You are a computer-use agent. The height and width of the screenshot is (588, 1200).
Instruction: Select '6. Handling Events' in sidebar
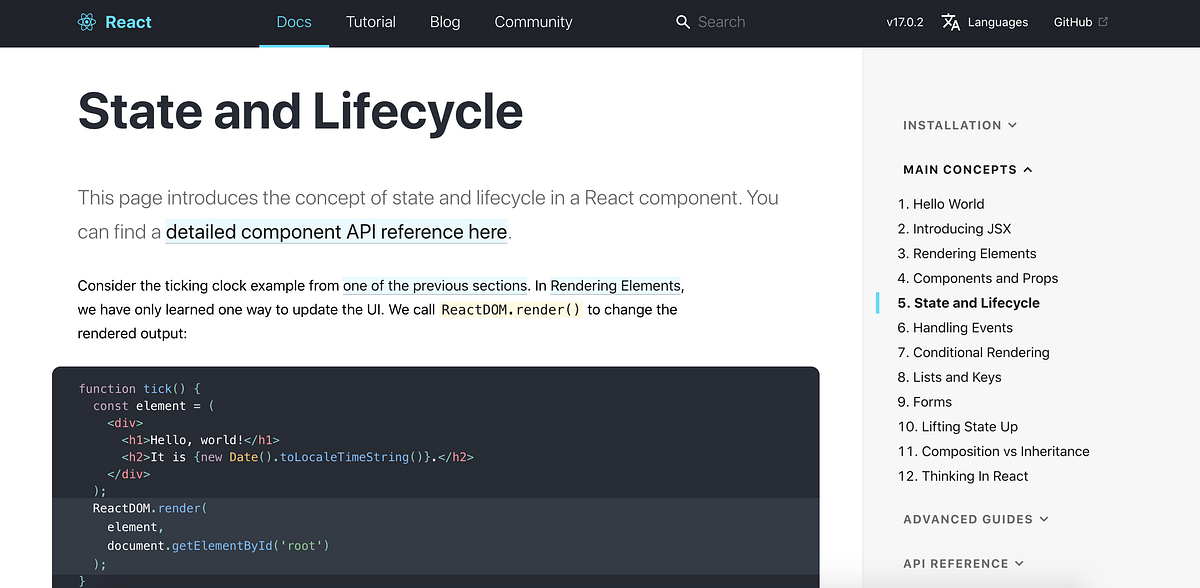click(955, 327)
